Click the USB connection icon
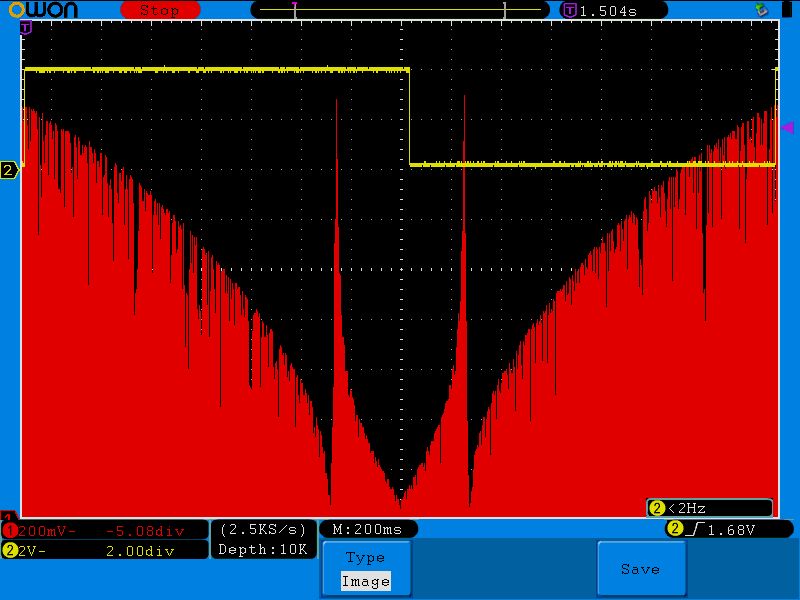Image resolution: width=800 pixels, height=600 pixels. click(x=762, y=10)
